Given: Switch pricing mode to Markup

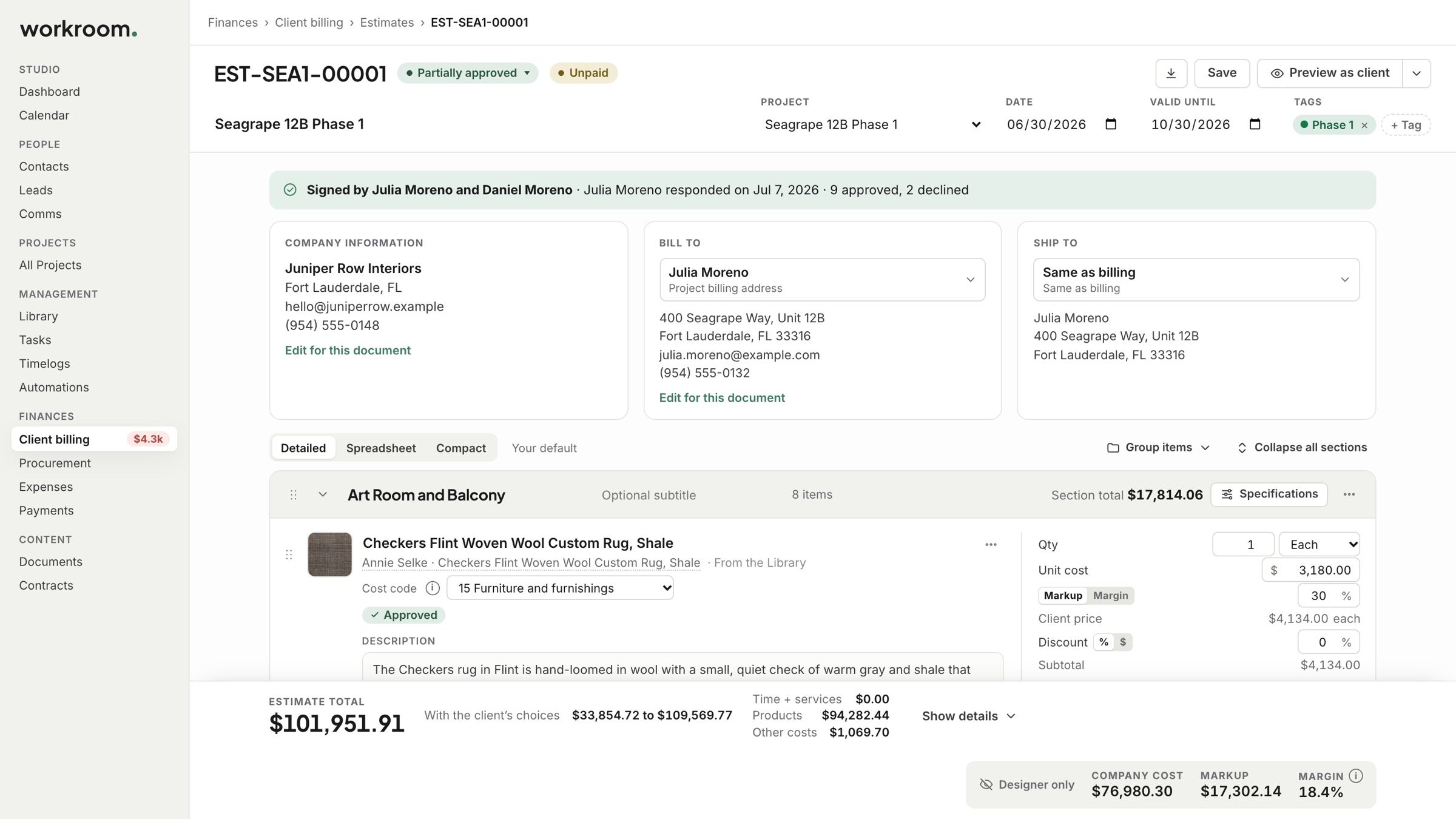Looking at the screenshot, I should (x=1063, y=596).
